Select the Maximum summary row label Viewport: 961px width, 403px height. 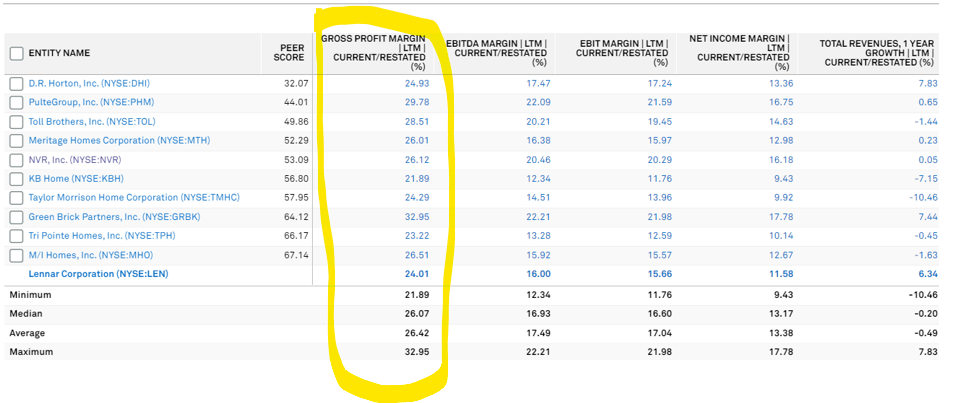tap(31, 352)
